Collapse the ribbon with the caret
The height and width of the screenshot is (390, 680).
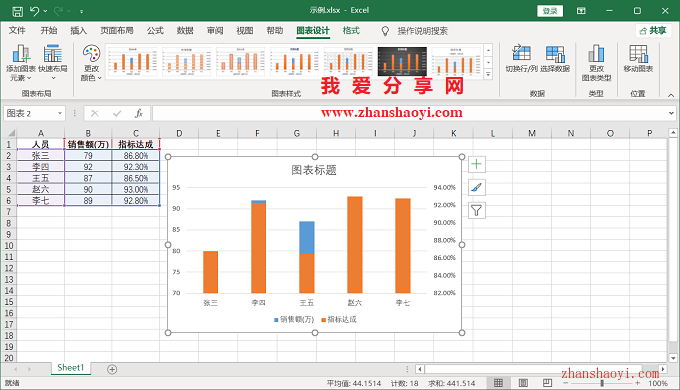tap(671, 95)
